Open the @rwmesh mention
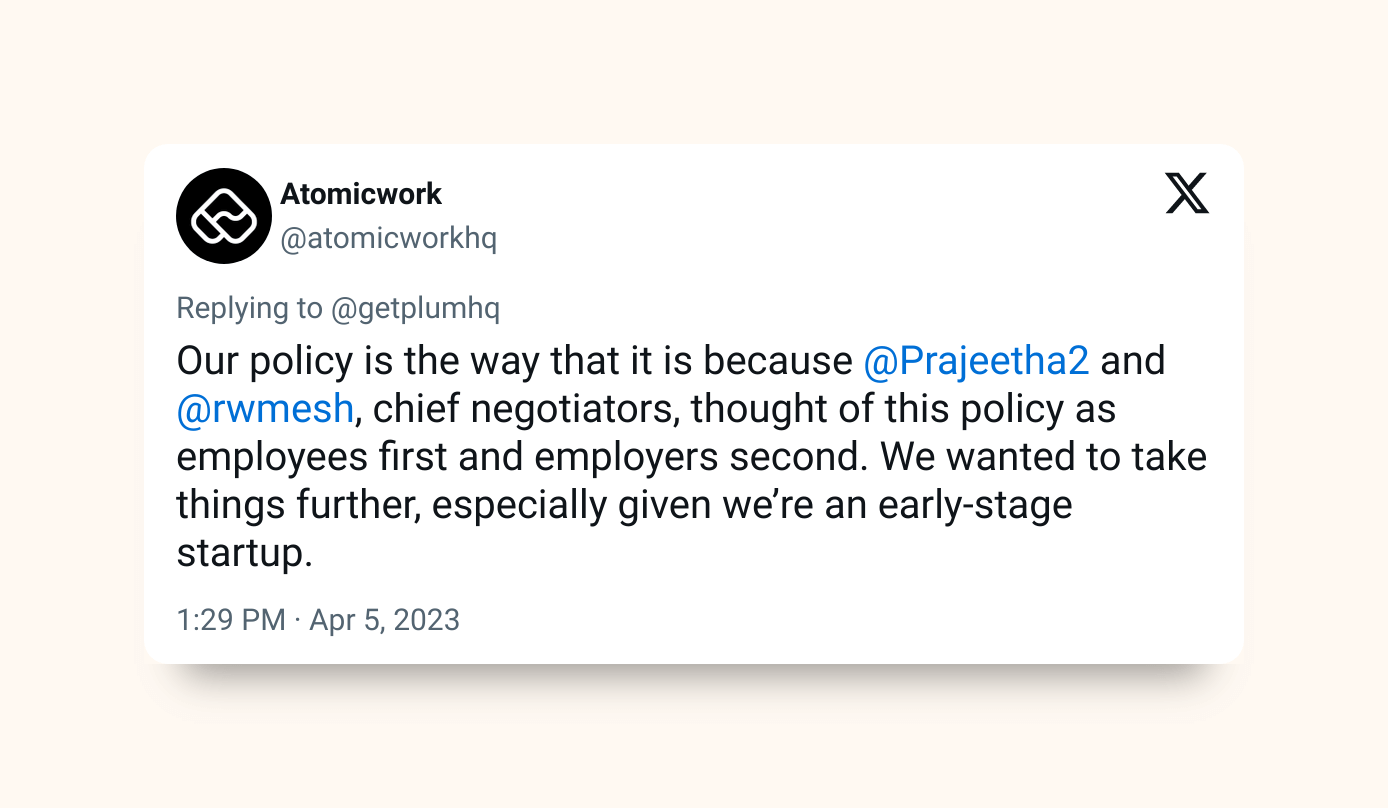1388x808 pixels. point(265,408)
